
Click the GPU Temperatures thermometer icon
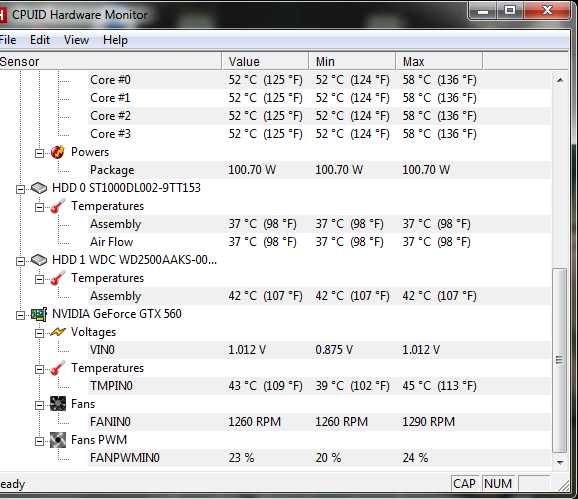point(58,368)
